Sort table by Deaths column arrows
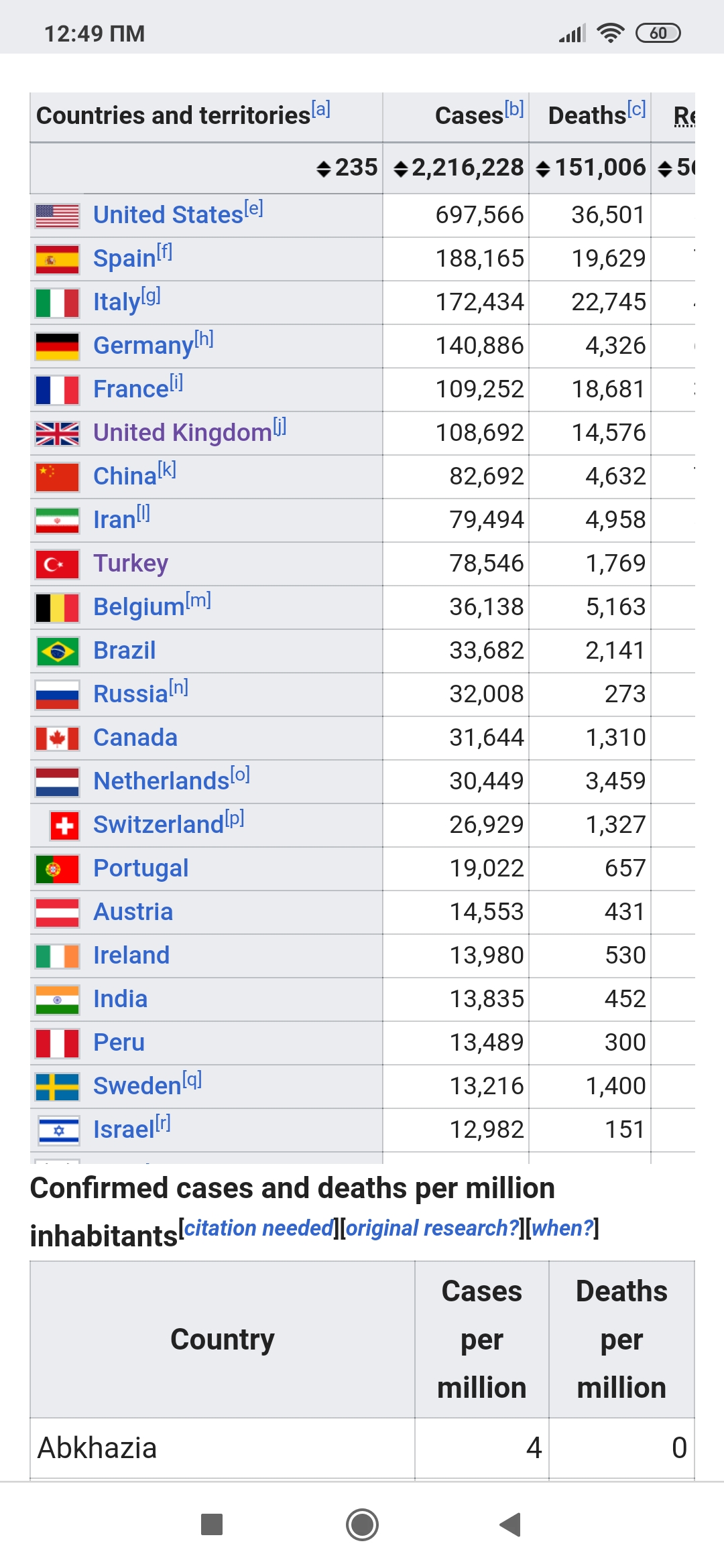Image resolution: width=724 pixels, height=1568 pixels. [543, 169]
